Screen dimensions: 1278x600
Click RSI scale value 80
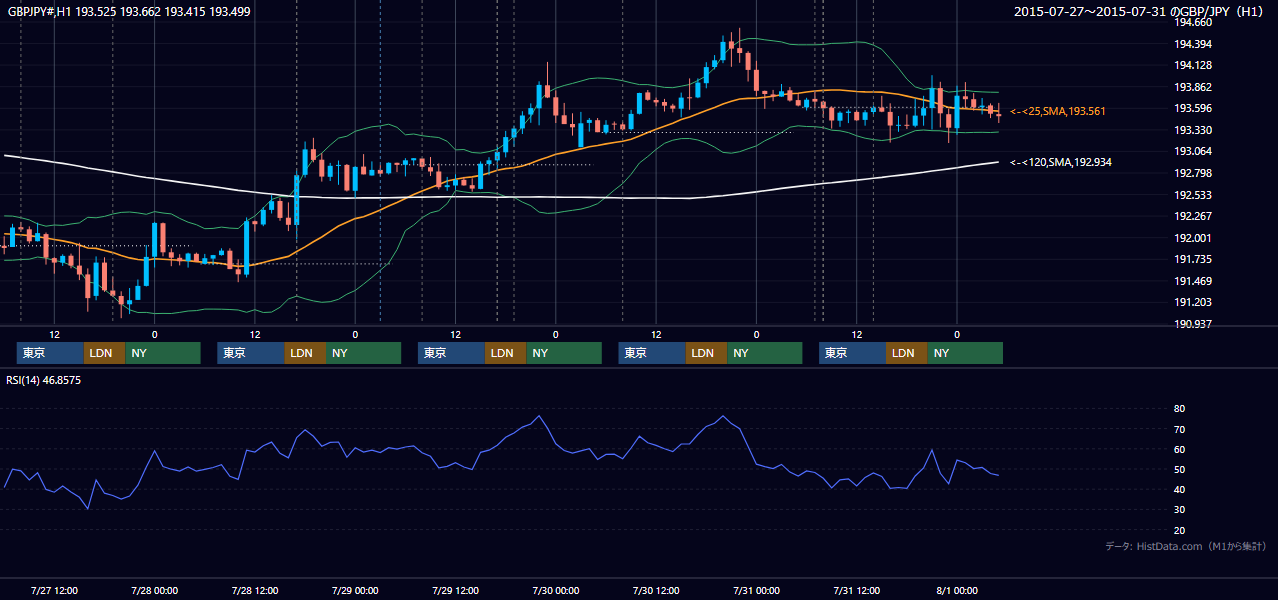point(1180,409)
